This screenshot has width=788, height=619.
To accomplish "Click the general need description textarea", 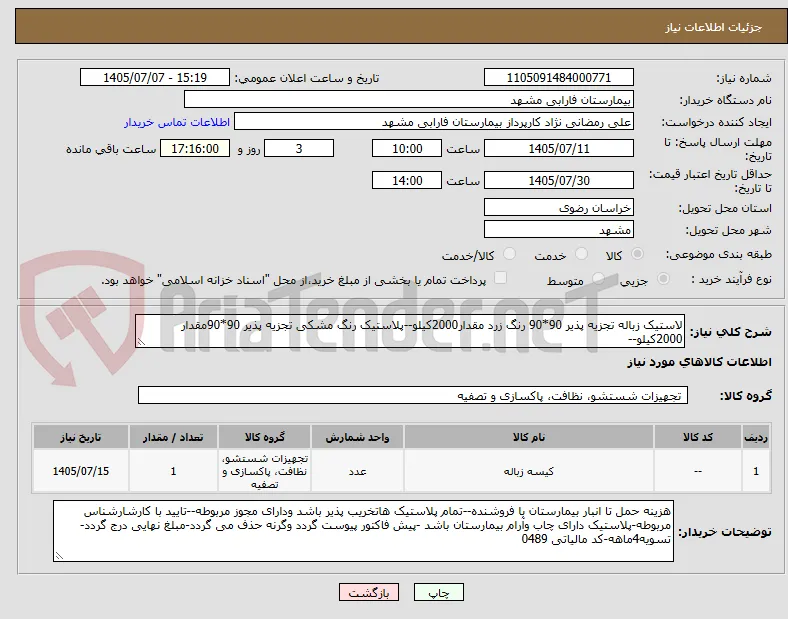I will (x=410, y=332).
